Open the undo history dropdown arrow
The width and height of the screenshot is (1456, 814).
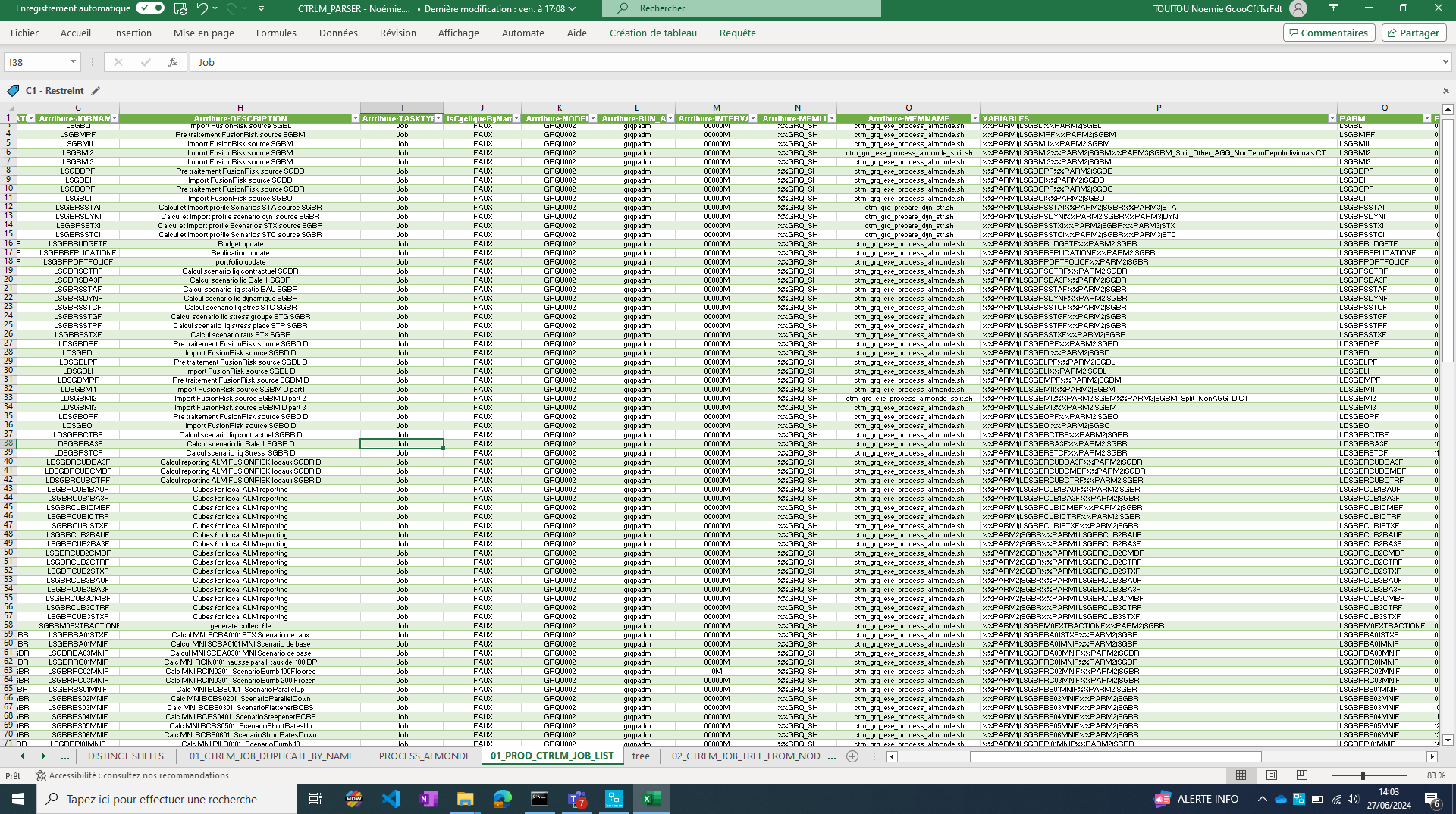coord(215,8)
